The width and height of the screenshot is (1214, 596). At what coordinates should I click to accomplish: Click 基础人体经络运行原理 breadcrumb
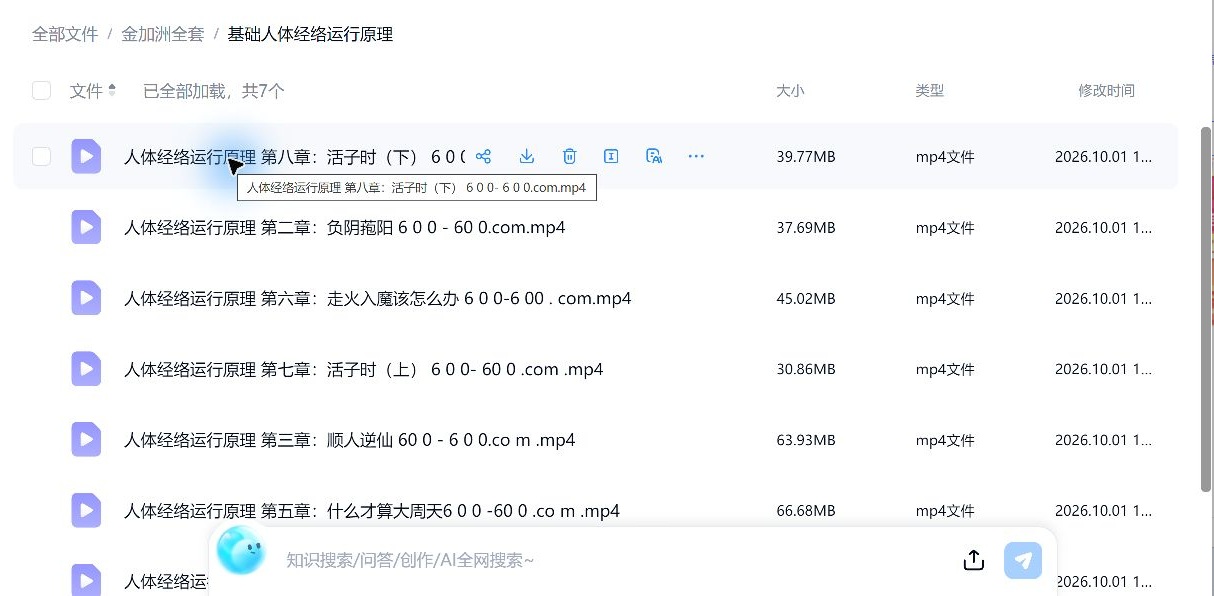click(310, 34)
